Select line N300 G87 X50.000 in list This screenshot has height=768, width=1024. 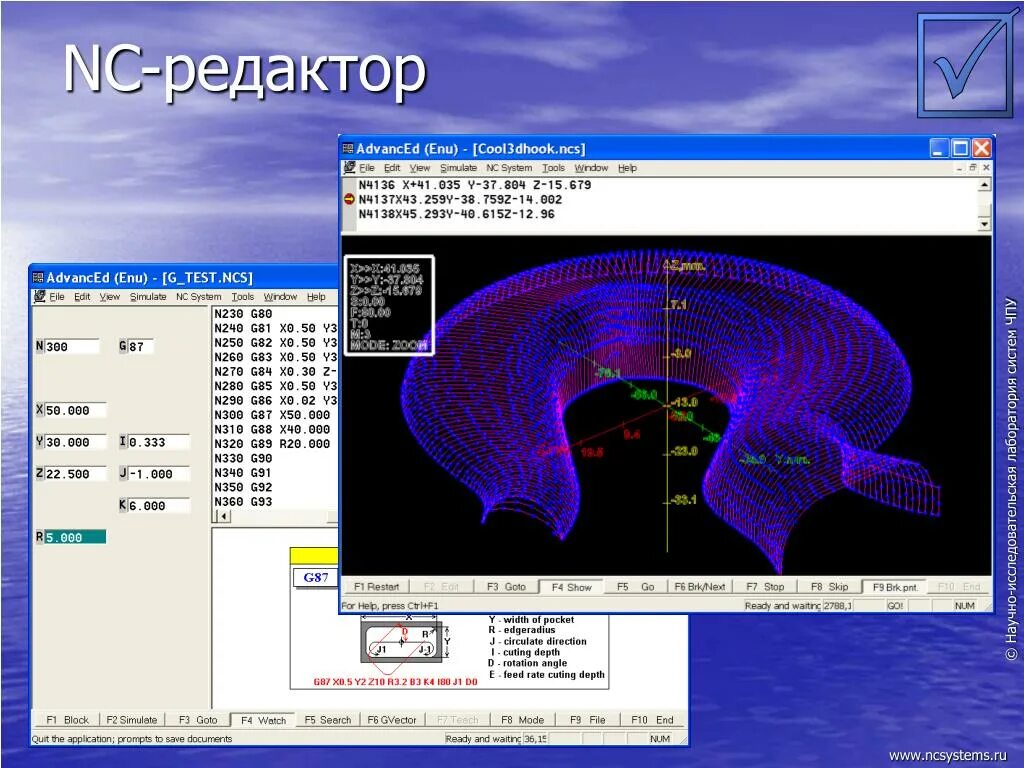coord(272,415)
